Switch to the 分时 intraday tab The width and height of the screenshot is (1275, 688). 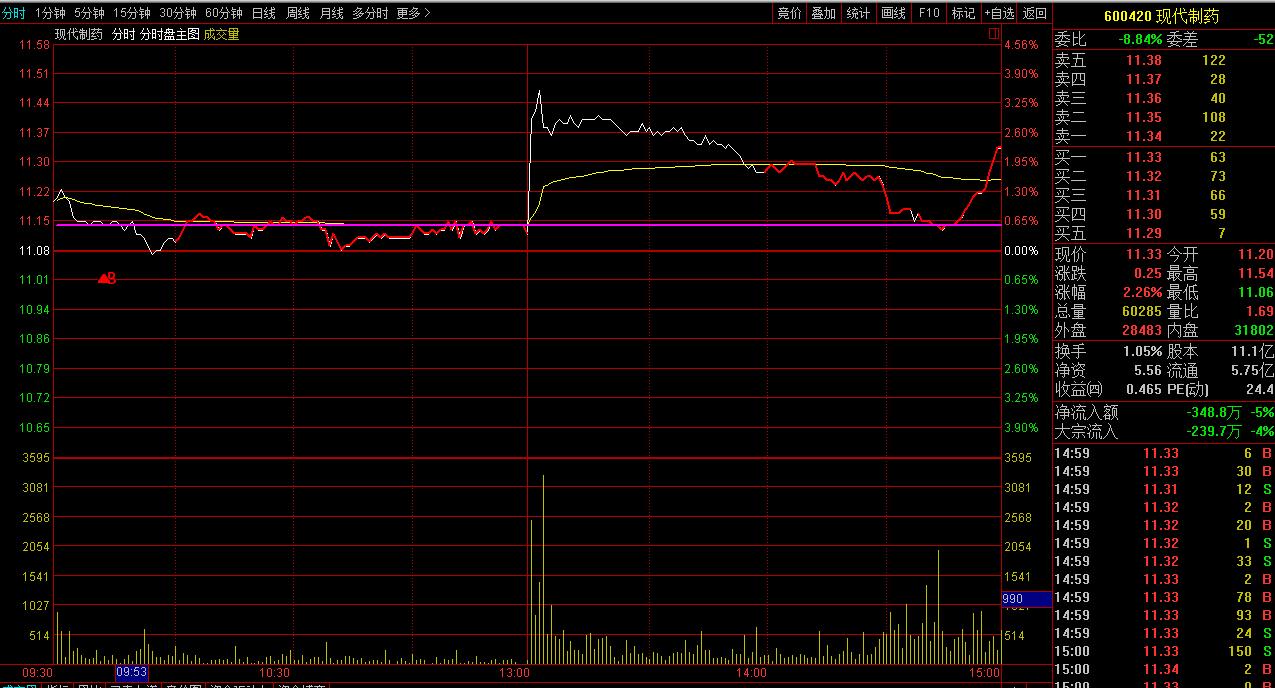14,13
